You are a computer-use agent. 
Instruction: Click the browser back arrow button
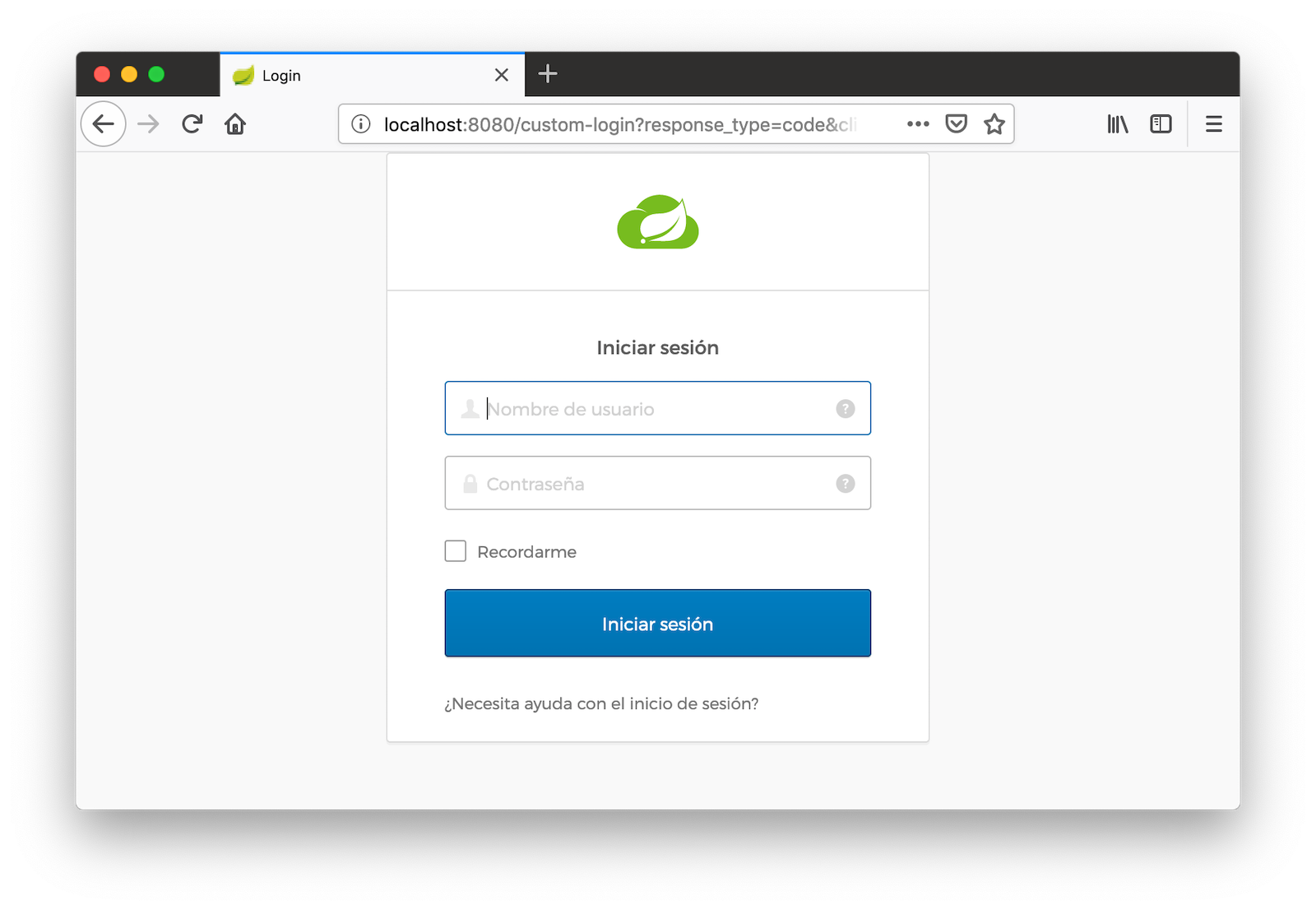[x=104, y=124]
